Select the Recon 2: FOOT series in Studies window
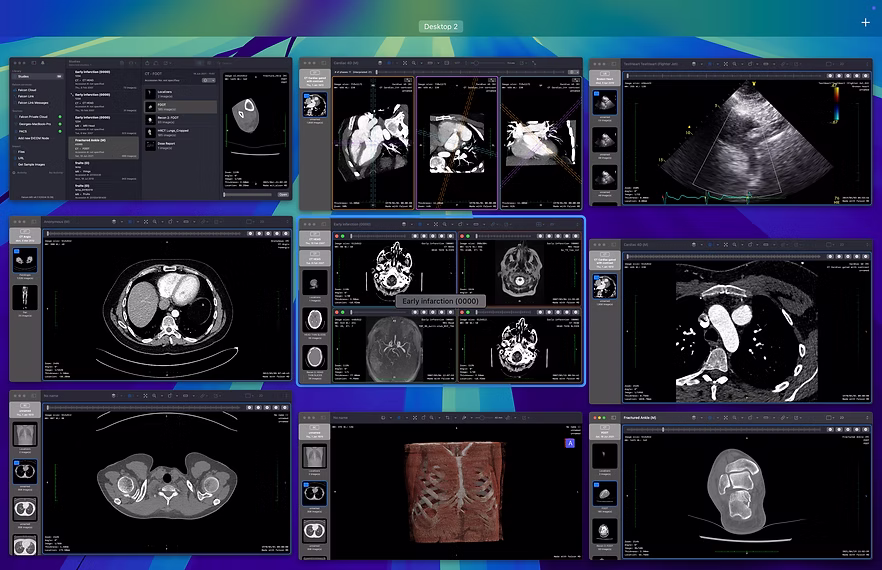Viewport: 882px width, 570px height. click(x=181, y=120)
